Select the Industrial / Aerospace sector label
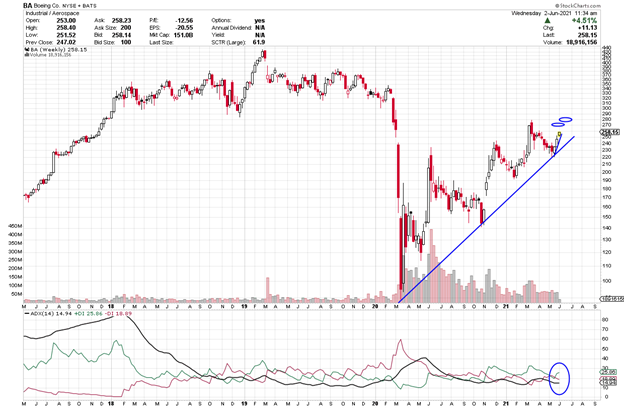This screenshot has width=624, height=408. click(x=52, y=13)
